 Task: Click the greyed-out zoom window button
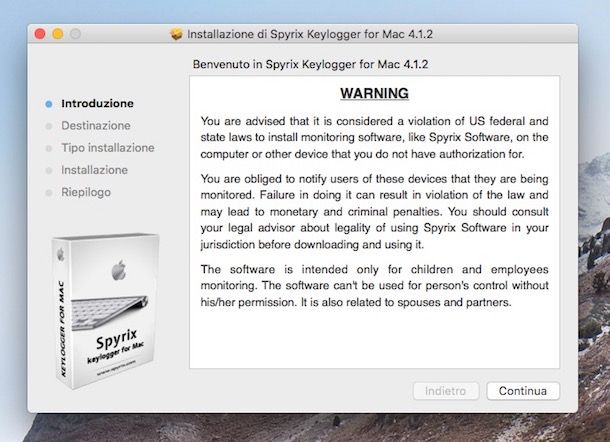click(x=75, y=34)
